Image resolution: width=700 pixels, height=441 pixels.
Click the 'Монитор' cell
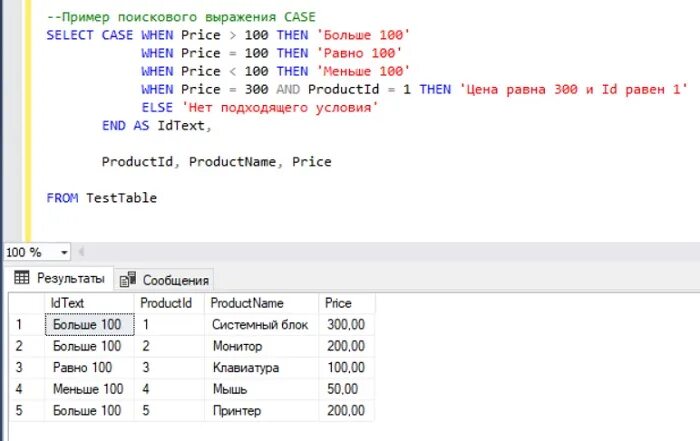(262, 346)
